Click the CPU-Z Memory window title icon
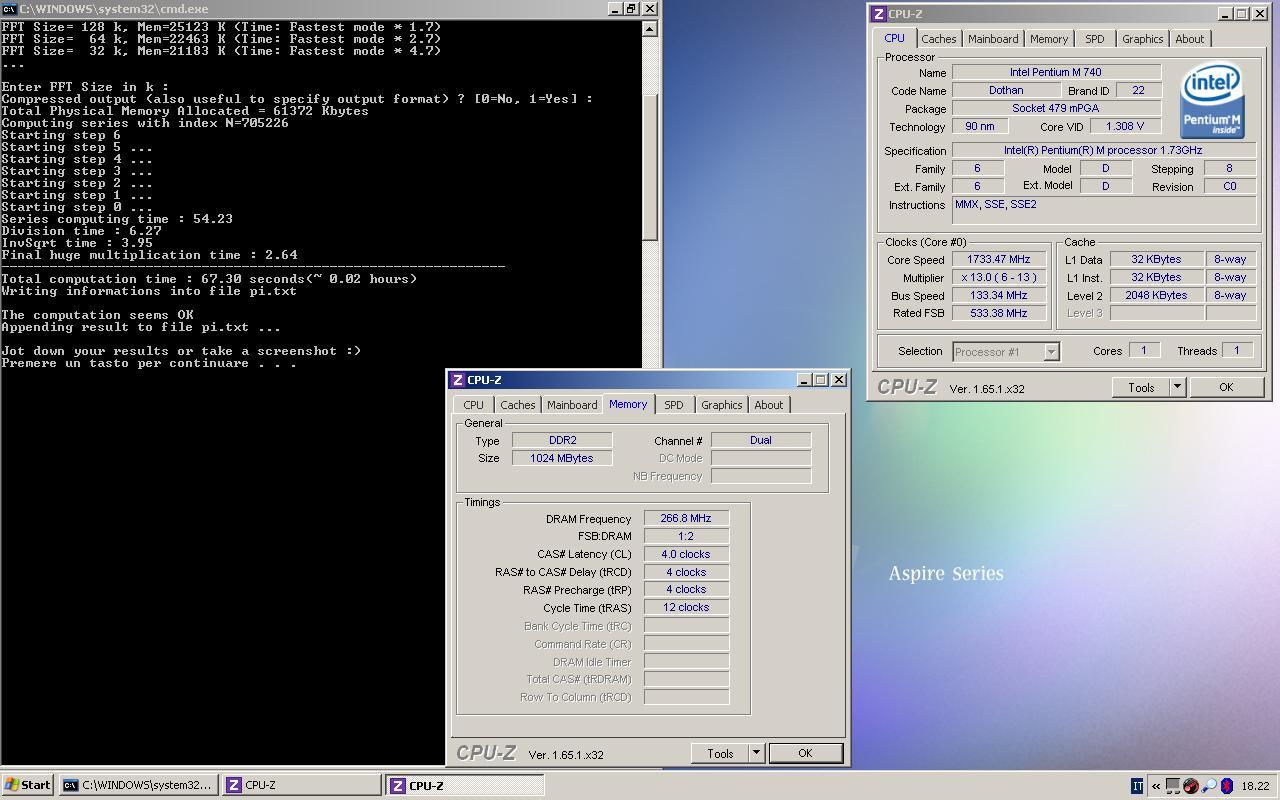 click(457, 380)
